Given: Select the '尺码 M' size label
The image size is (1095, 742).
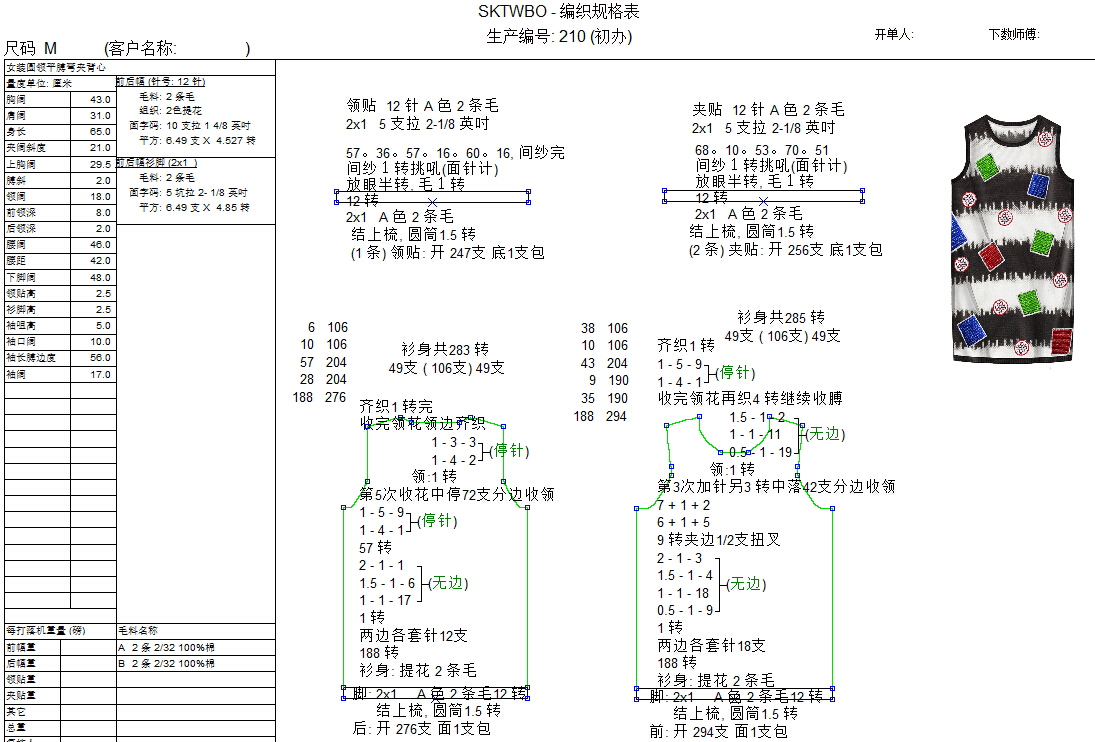Looking at the screenshot, I should click(x=31, y=48).
